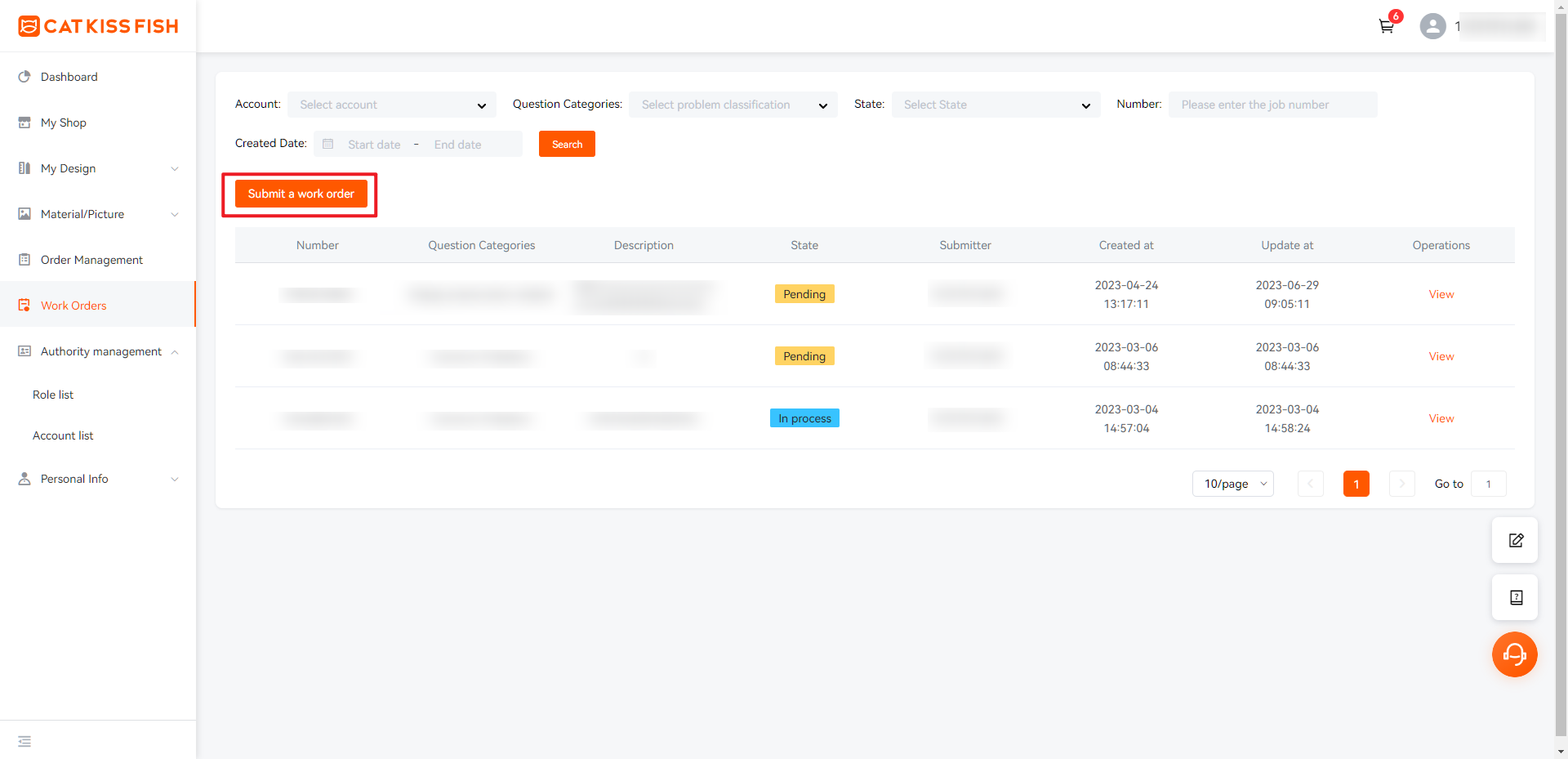Click the End date field
Screen dimensions: 1568x759
click(457, 145)
